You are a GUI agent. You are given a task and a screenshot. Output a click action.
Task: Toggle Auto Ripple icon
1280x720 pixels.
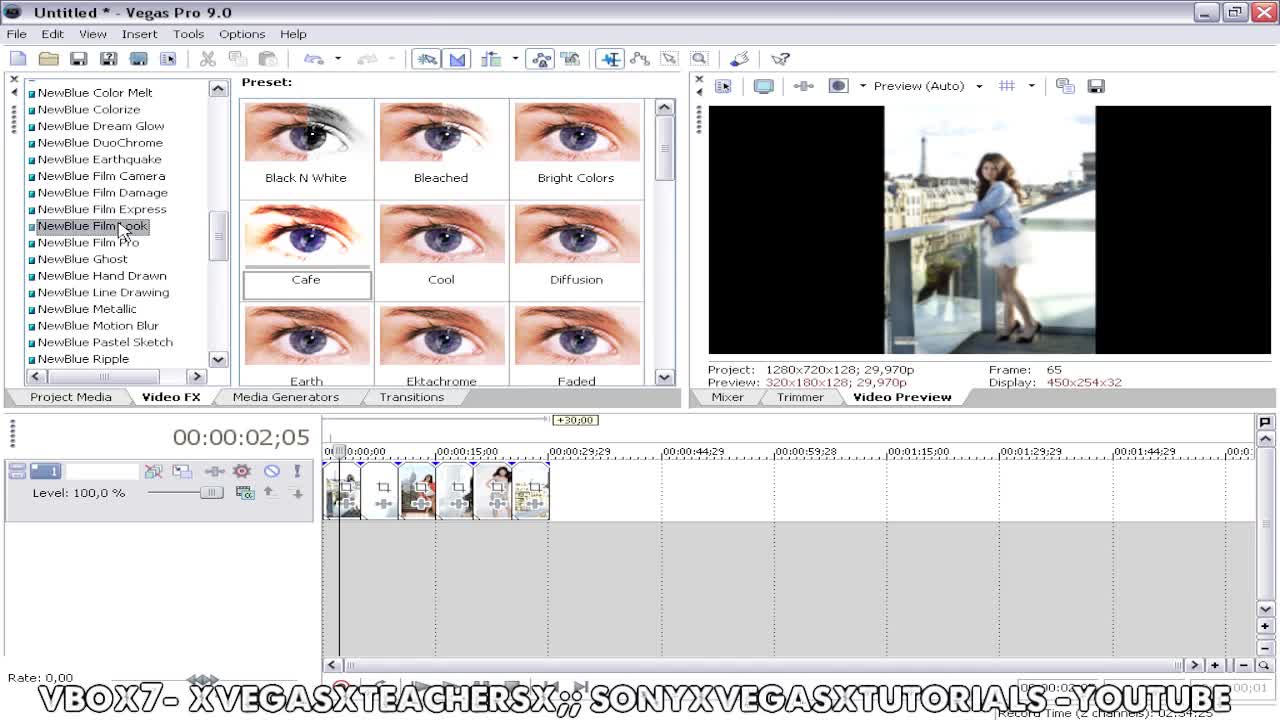(x=491, y=59)
